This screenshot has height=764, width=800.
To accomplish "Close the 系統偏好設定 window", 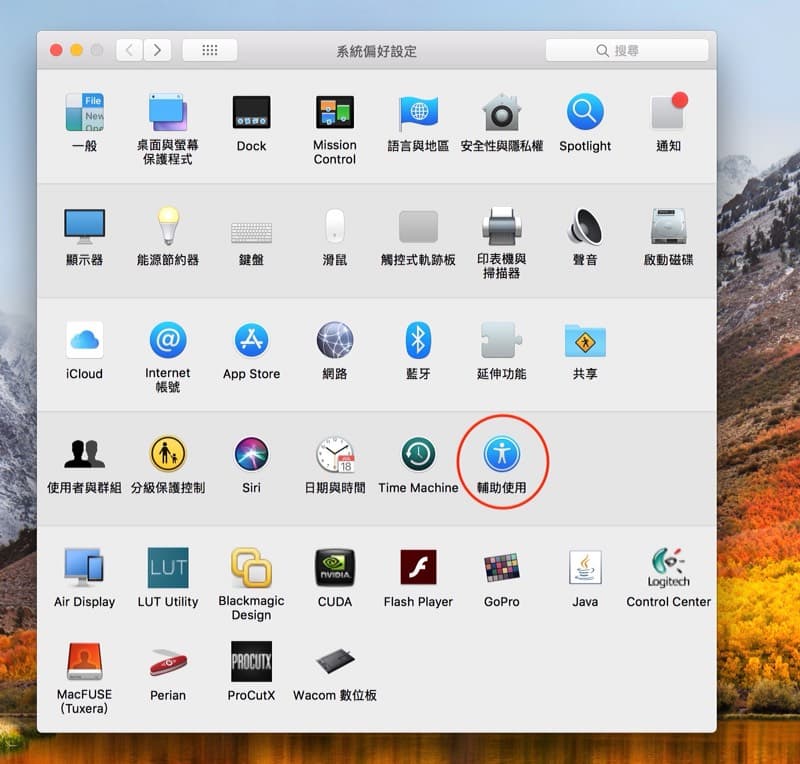I will coord(56,50).
